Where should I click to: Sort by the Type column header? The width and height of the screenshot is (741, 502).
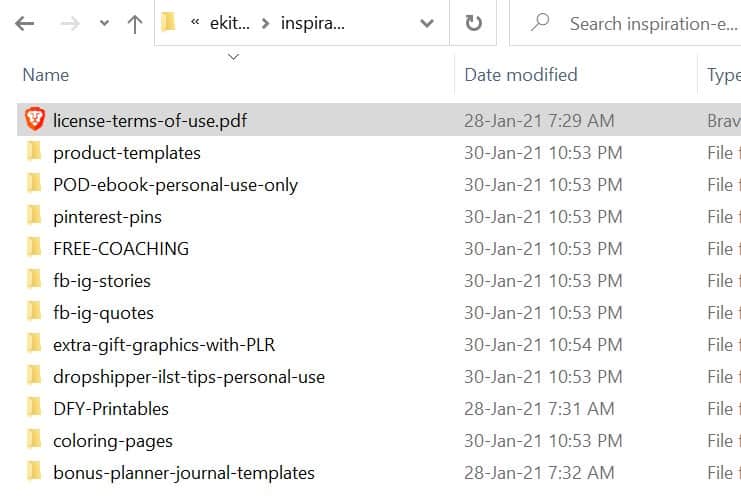pyautogui.click(x=724, y=76)
